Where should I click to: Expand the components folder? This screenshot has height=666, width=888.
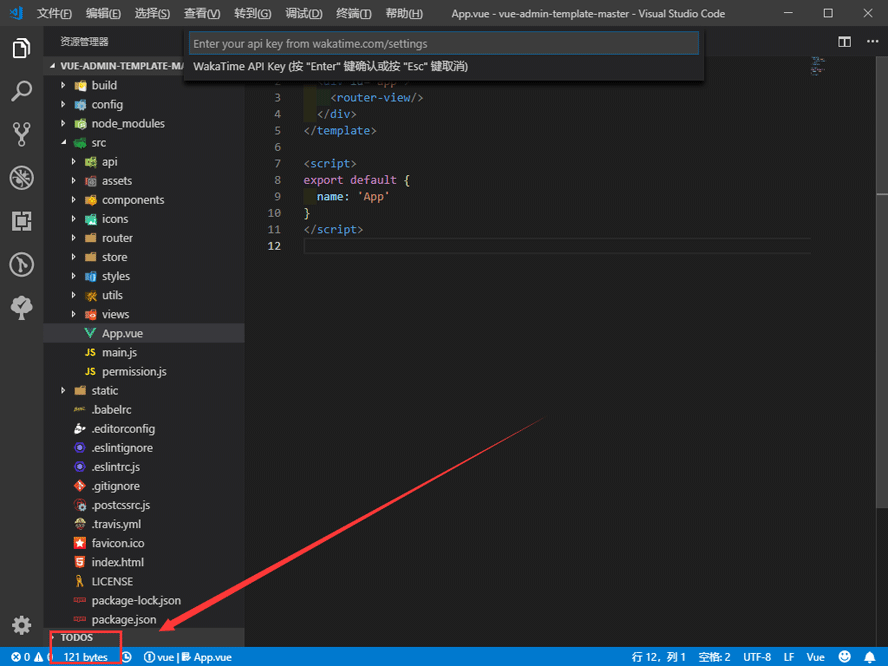pos(144,200)
